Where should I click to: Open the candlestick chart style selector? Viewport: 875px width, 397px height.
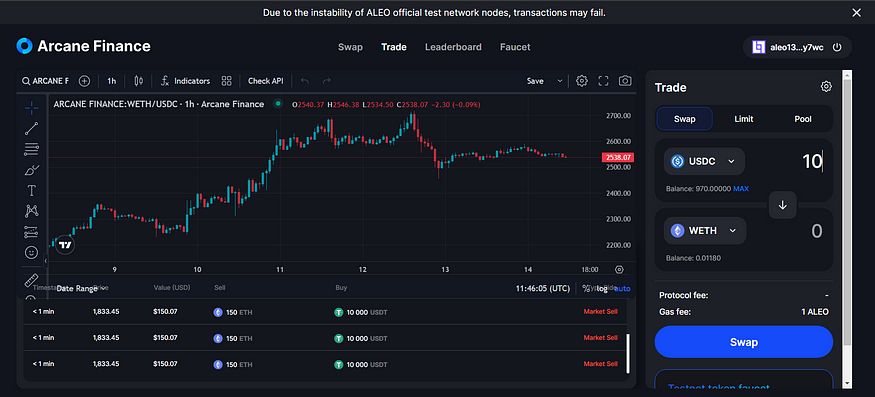coord(138,81)
